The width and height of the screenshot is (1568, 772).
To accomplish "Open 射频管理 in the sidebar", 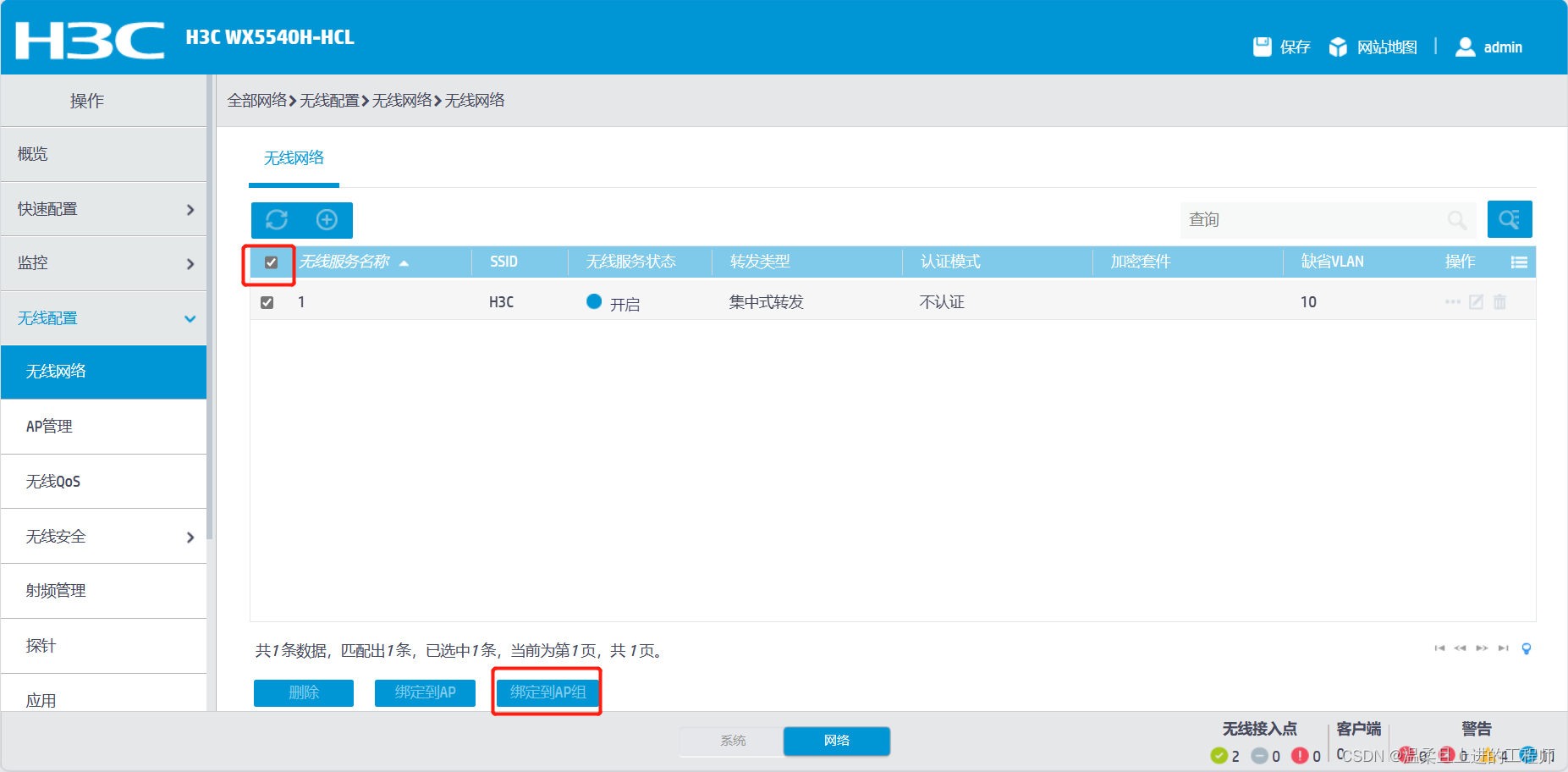I will 103,591.
